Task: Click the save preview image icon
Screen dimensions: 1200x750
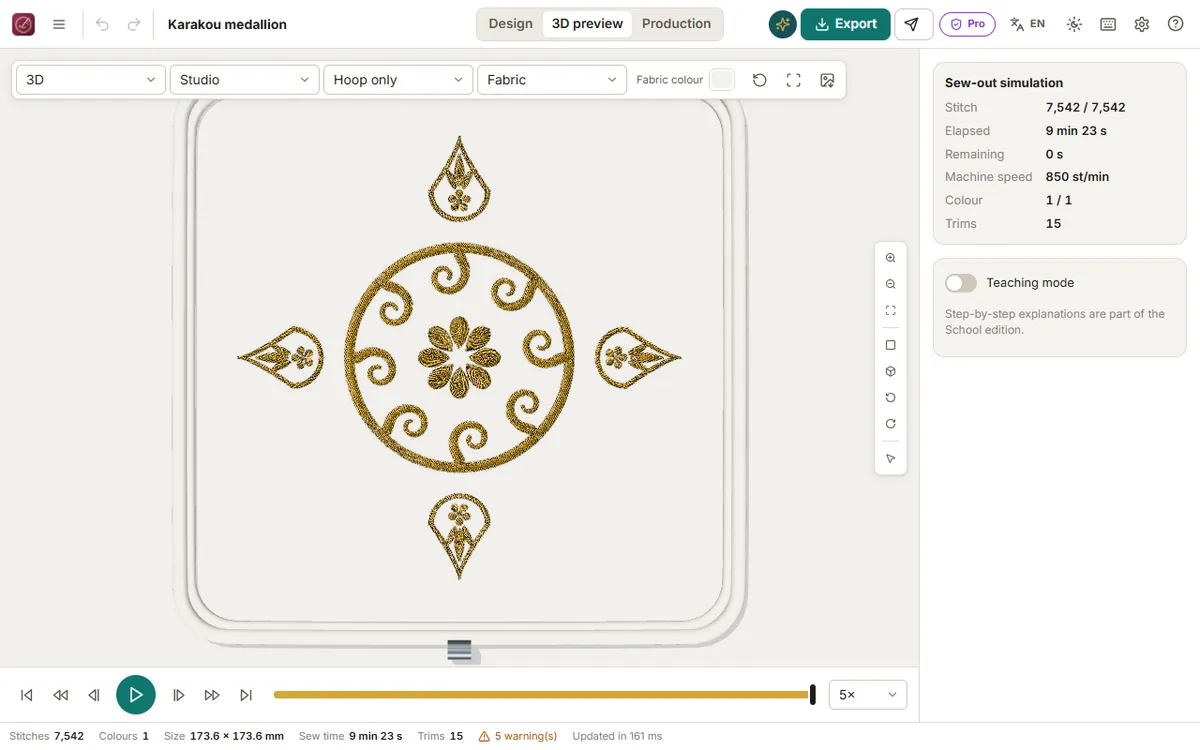Action: [827, 80]
